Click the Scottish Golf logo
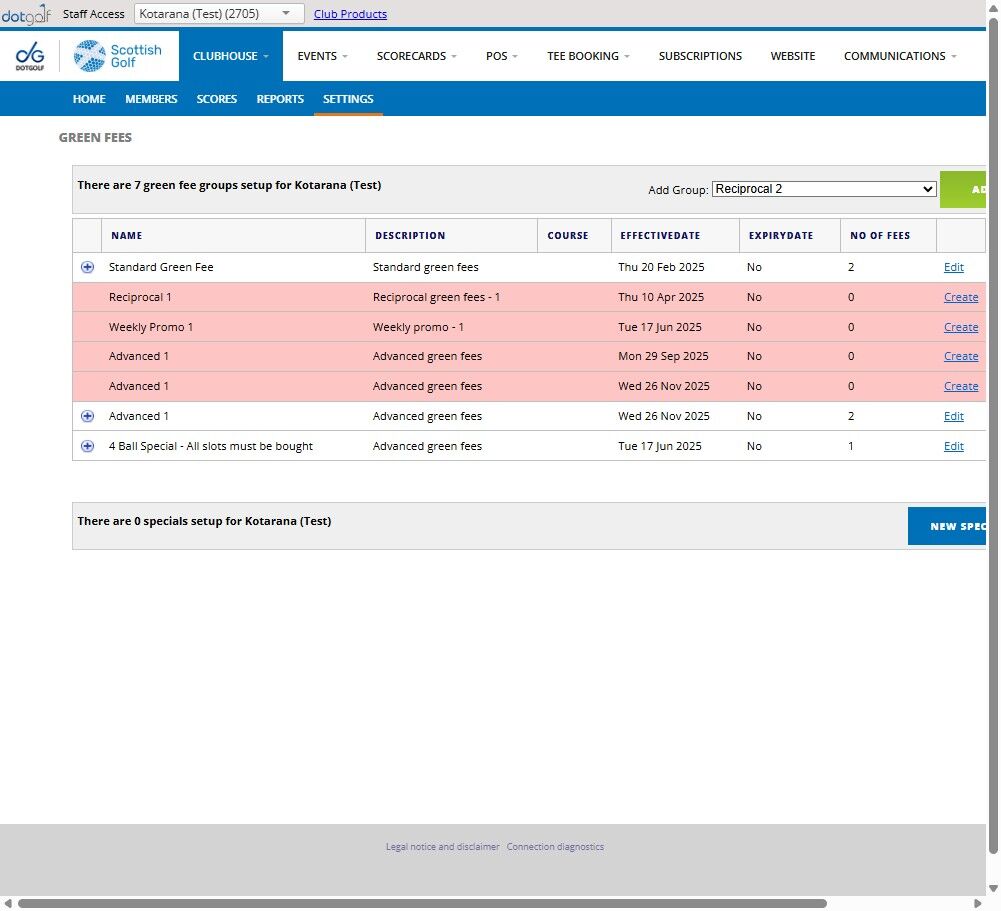Screen dimensions: 1001x911 [x=118, y=56]
